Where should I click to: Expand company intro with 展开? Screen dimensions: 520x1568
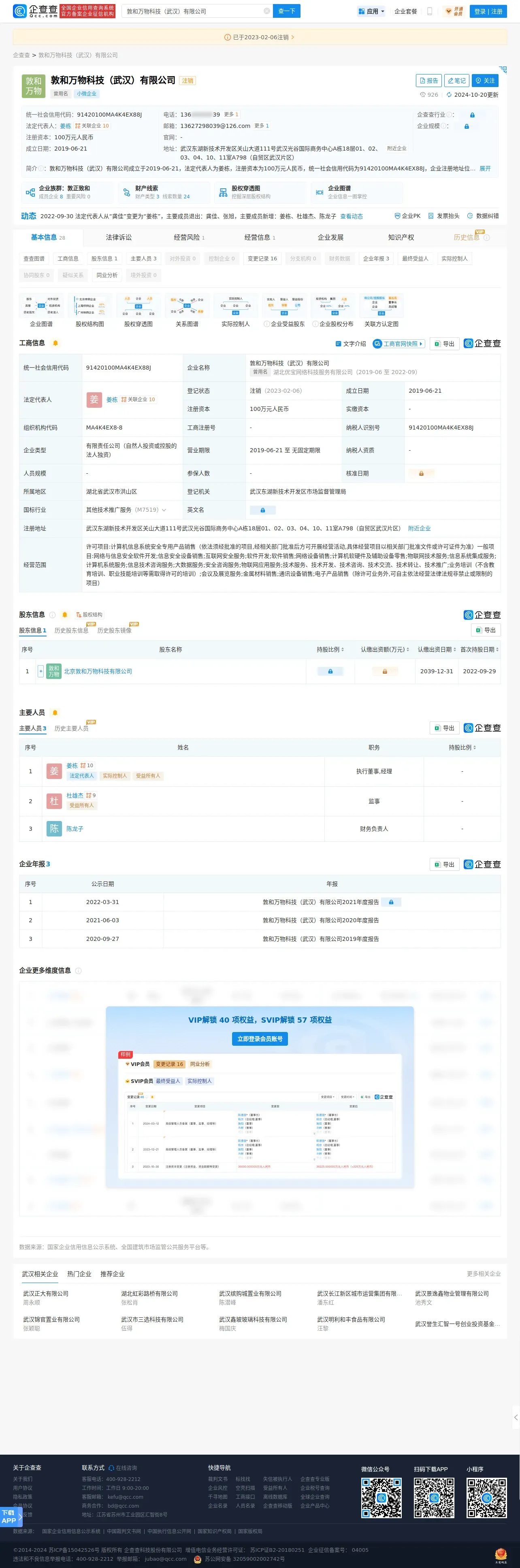click(x=485, y=168)
